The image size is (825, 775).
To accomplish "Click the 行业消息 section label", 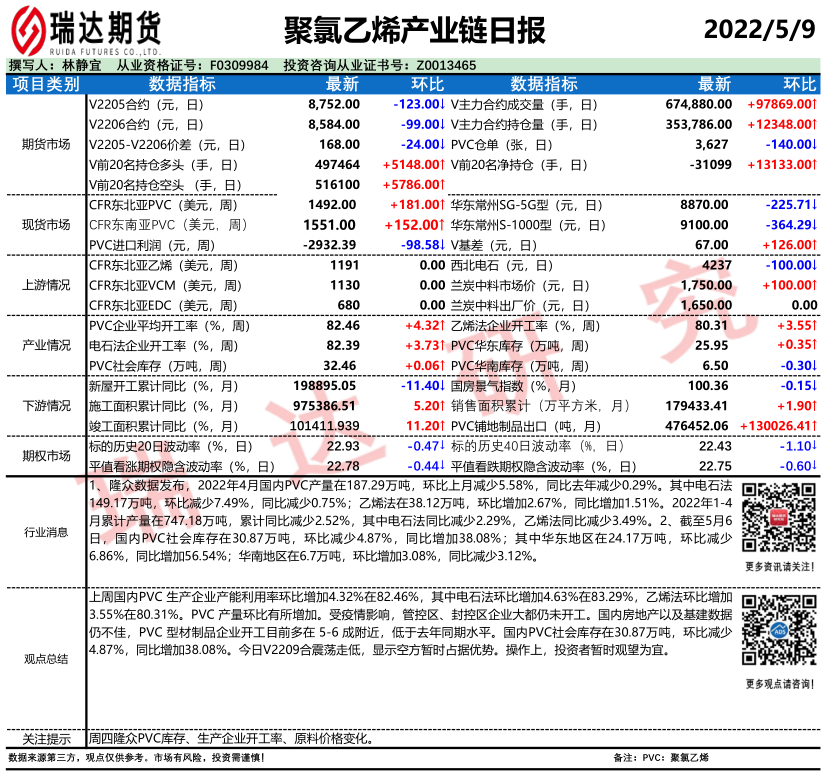I will coord(46,531).
